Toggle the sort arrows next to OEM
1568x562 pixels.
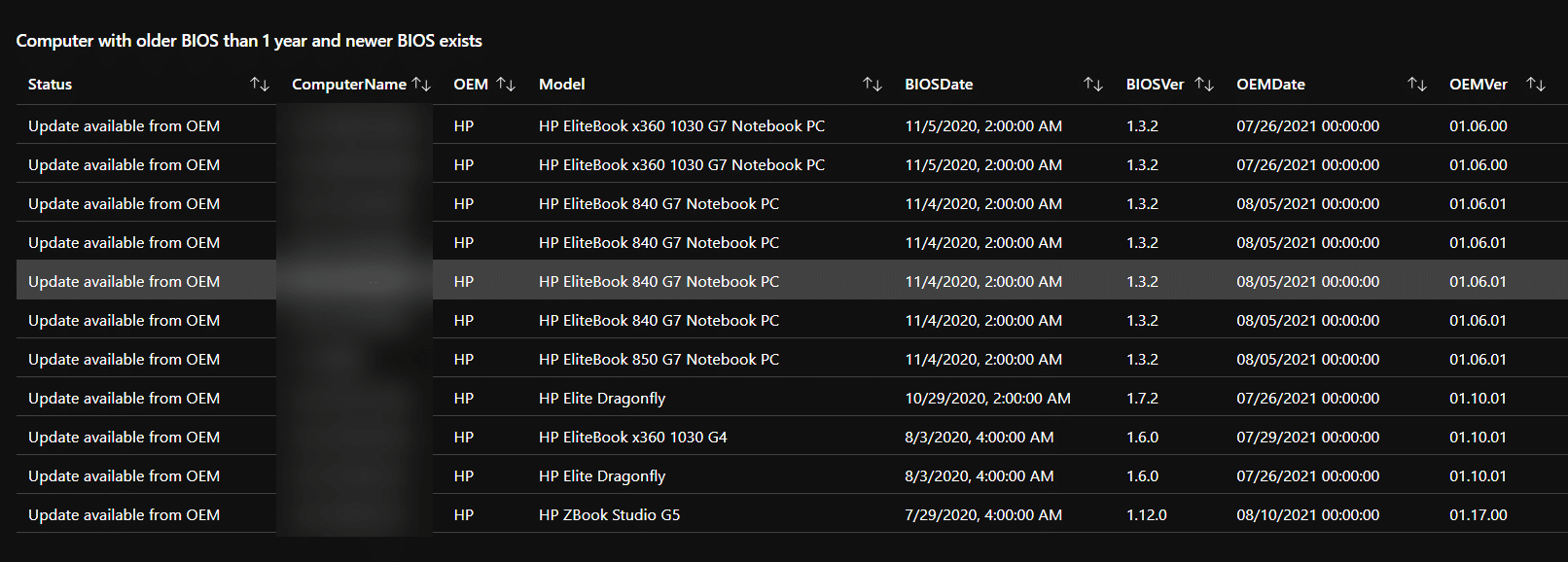[506, 85]
